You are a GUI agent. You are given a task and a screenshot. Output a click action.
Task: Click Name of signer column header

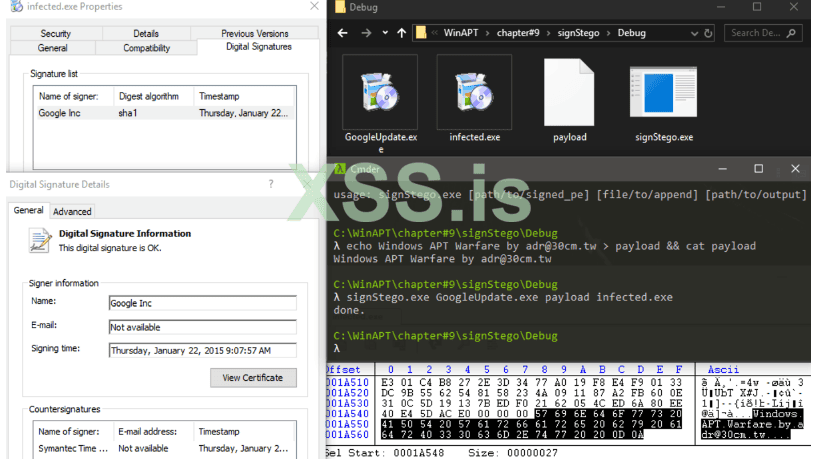pyautogui.click(x=68, y=96)
